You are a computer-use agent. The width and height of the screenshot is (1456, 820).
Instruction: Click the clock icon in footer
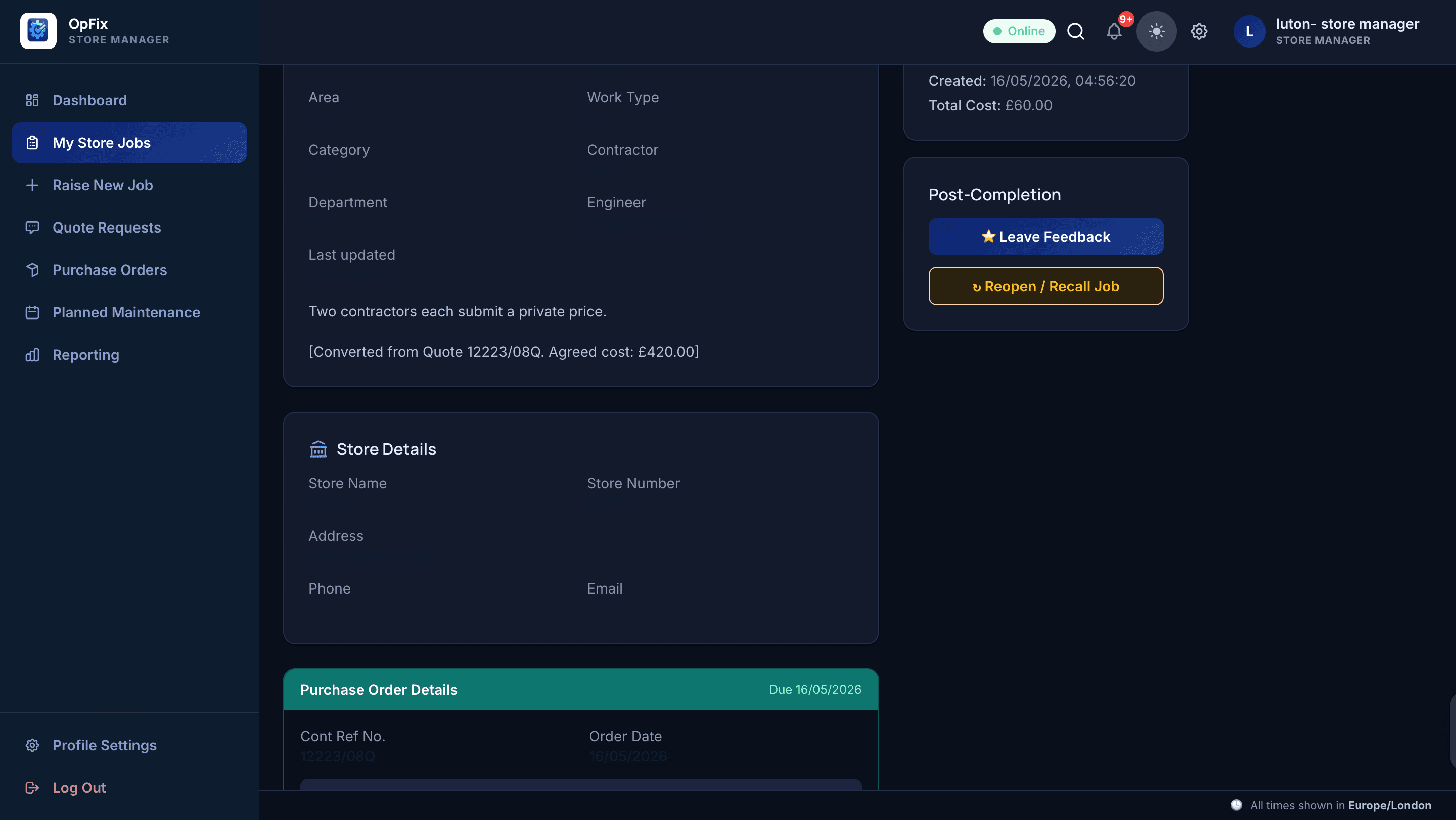pos(1236,805)
